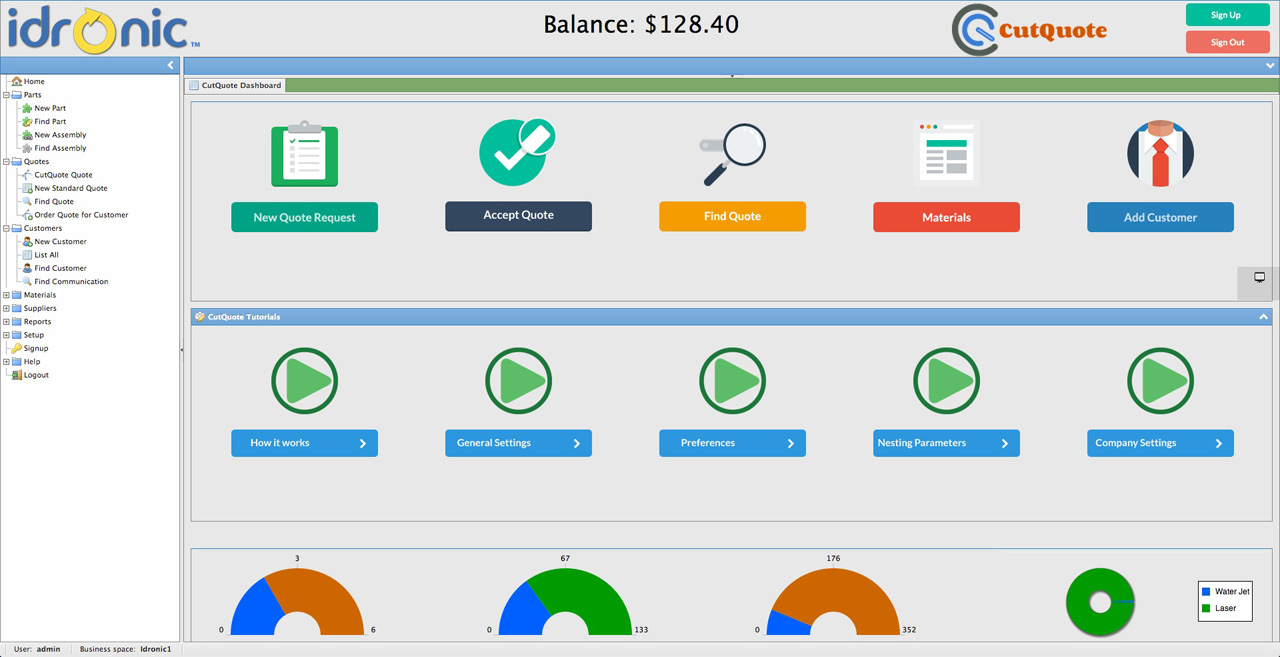Click the Sign Up button

(x=1227, y=15)
